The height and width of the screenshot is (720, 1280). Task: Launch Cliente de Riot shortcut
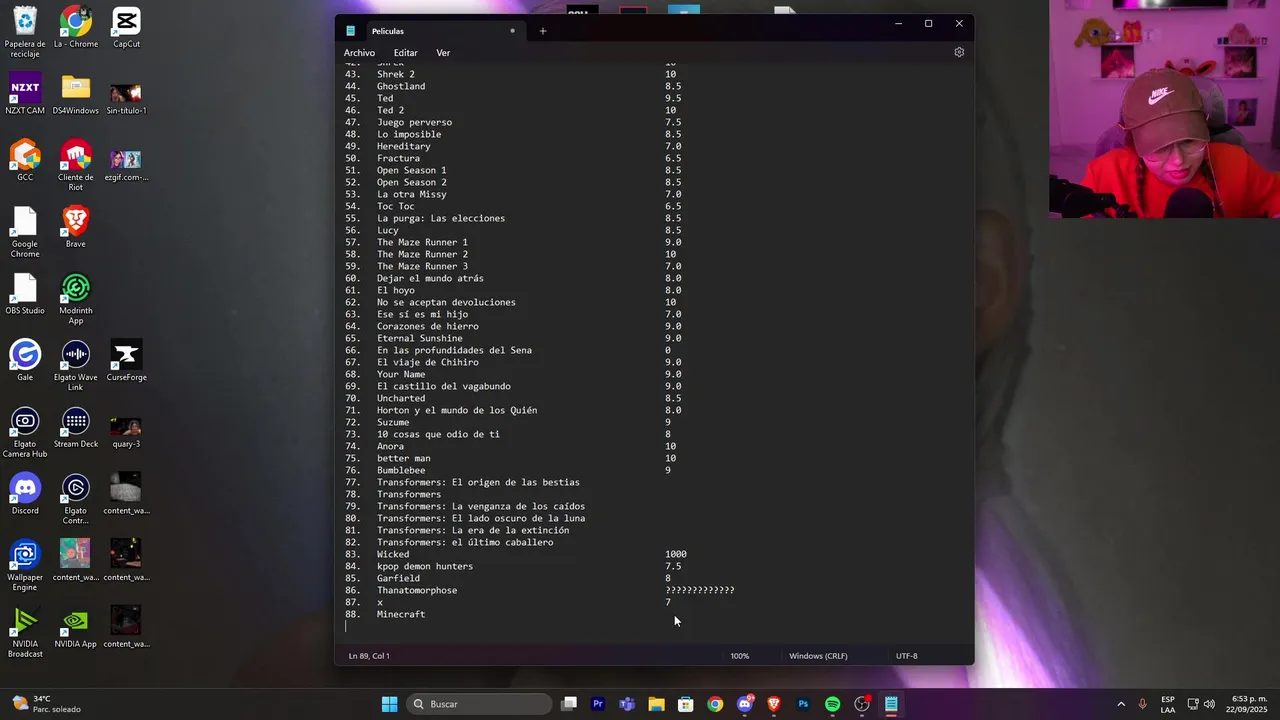(76, 166)
